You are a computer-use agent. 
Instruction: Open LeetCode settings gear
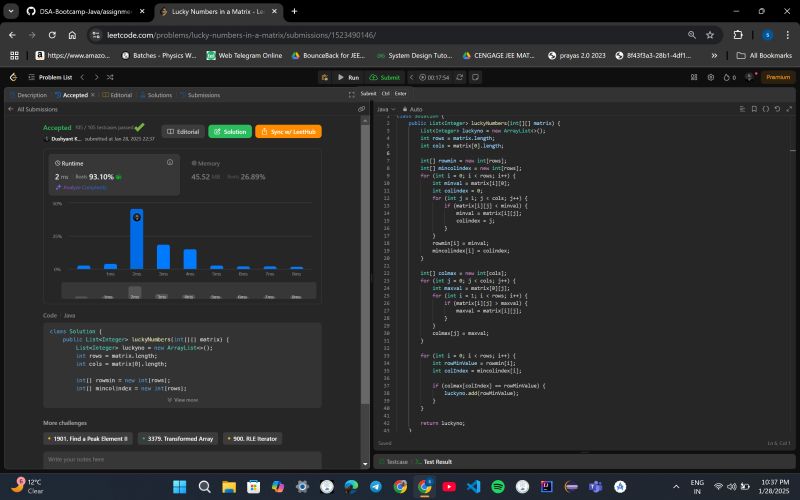tap(711, 78)
